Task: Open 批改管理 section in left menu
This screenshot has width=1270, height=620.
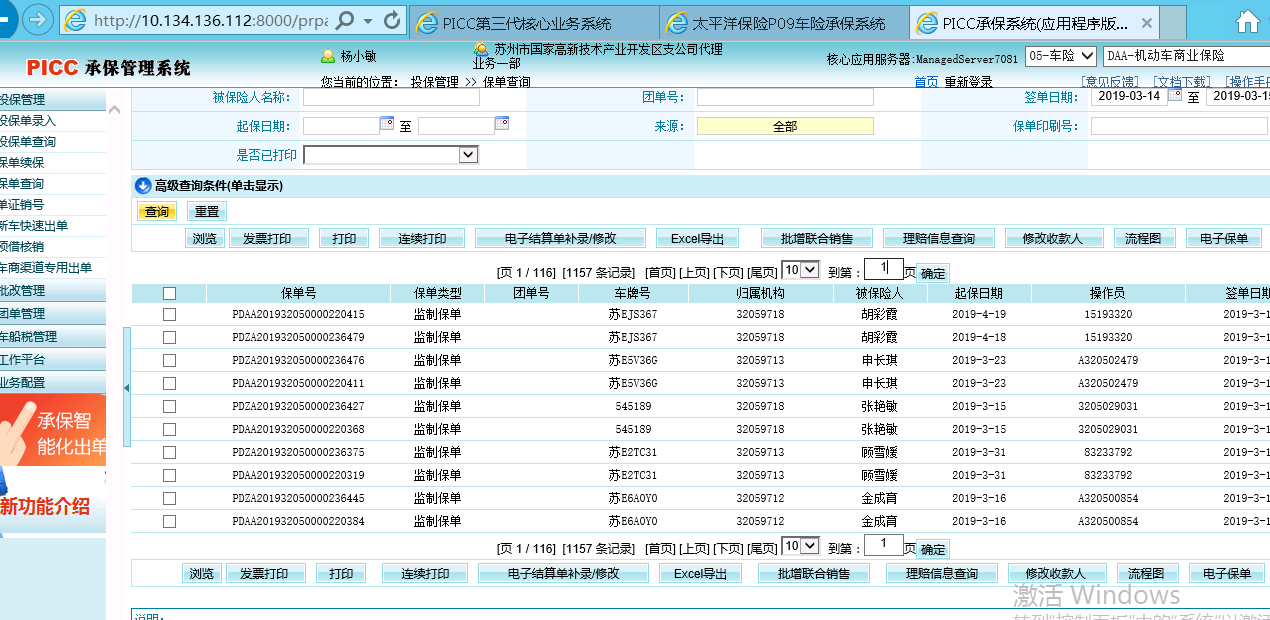Action: pyautogui.click(x=24, y=290)
